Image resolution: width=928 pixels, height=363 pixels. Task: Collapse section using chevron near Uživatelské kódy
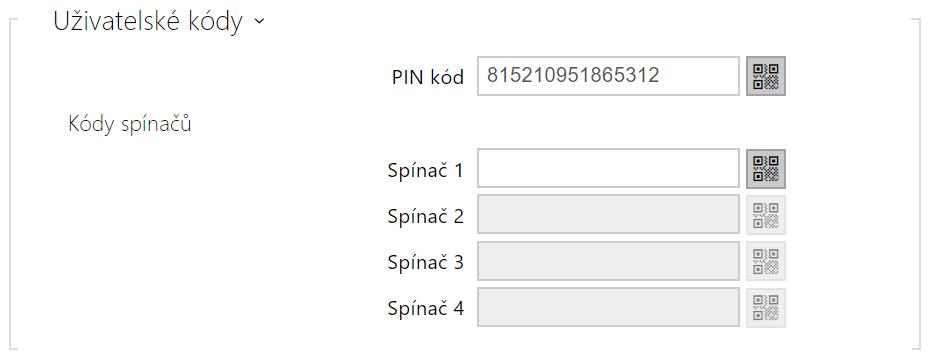259,22
